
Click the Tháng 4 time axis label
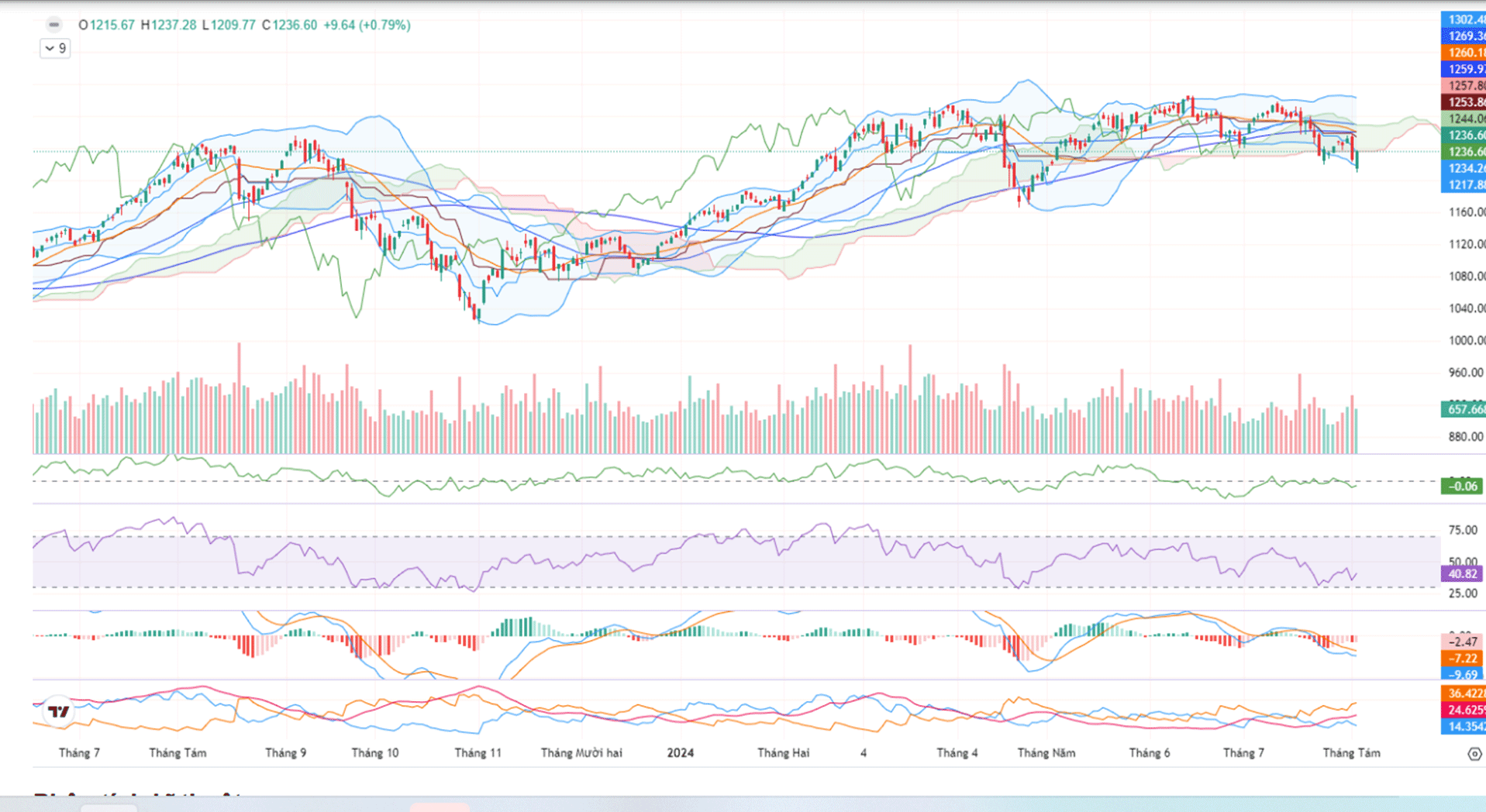pyautogui.click(x=957, y=753)
